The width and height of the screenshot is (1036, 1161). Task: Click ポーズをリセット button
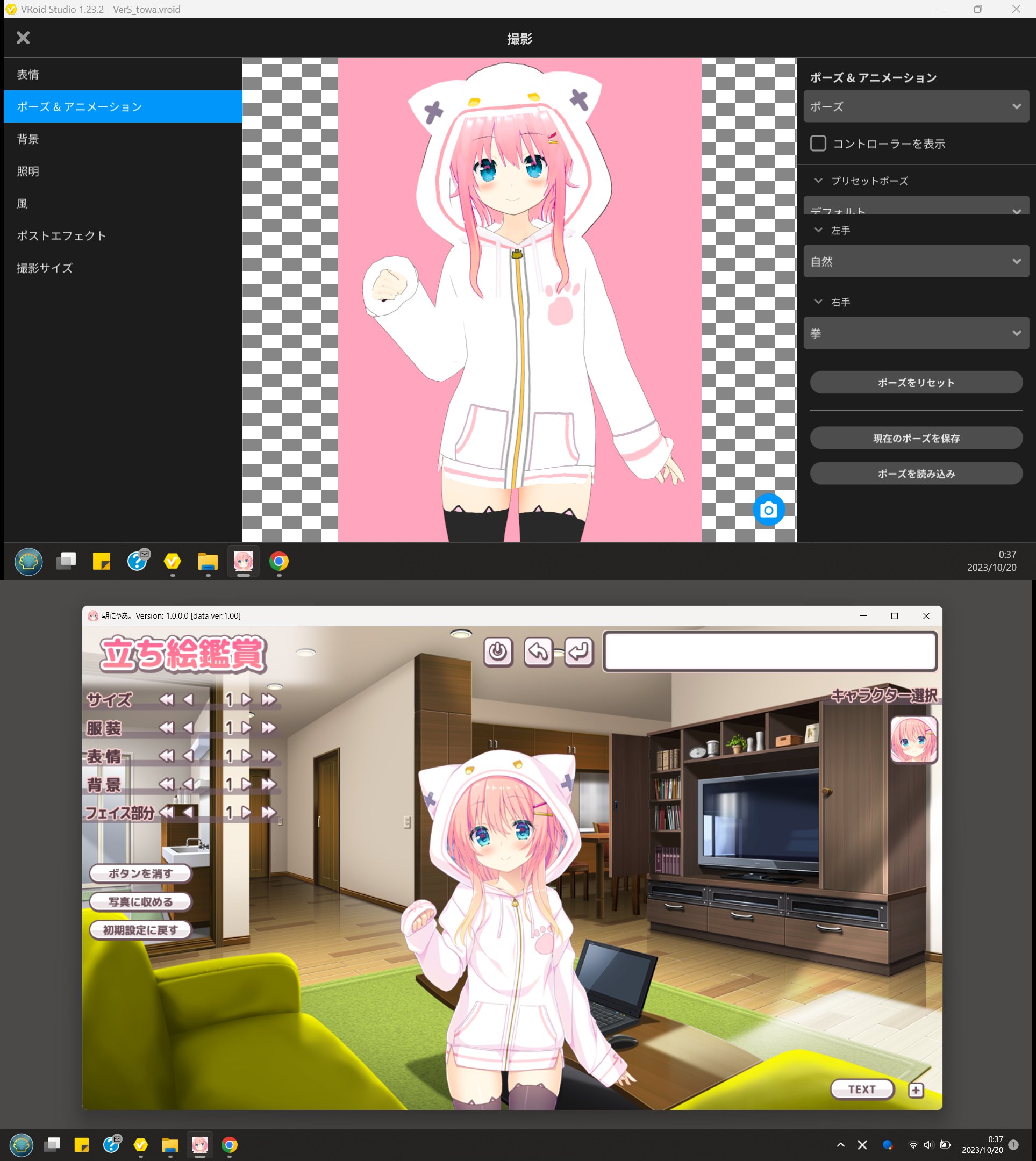(x=916, y=383)
